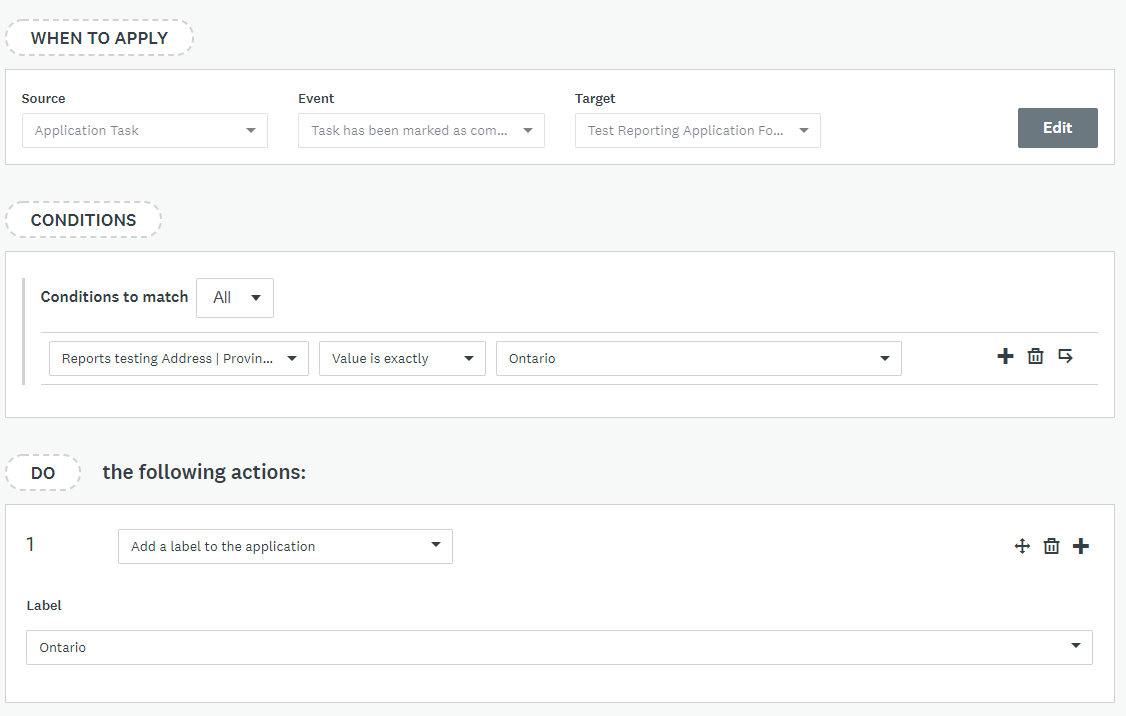The height and width of the screenshot is (716, 1126).
Task: Click the Conditions to match label
Action: pos(114,297)
